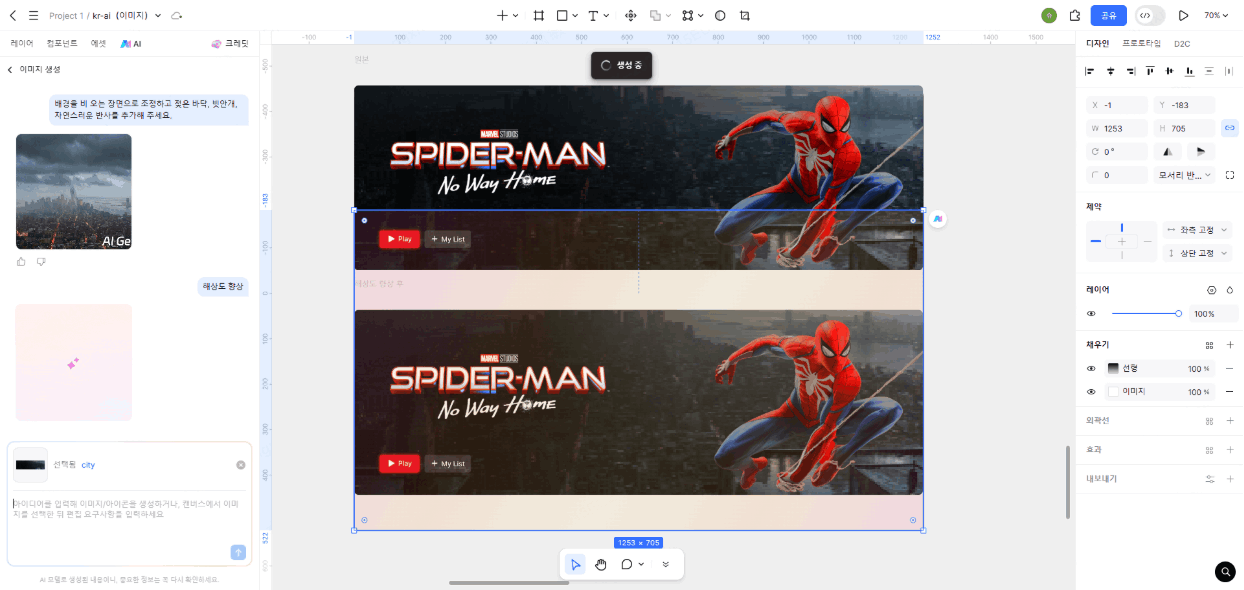The height and width of the screenshot is (590, 1244).
Task: Start the prototype preview play button
Action: (x=1184, y=15)
